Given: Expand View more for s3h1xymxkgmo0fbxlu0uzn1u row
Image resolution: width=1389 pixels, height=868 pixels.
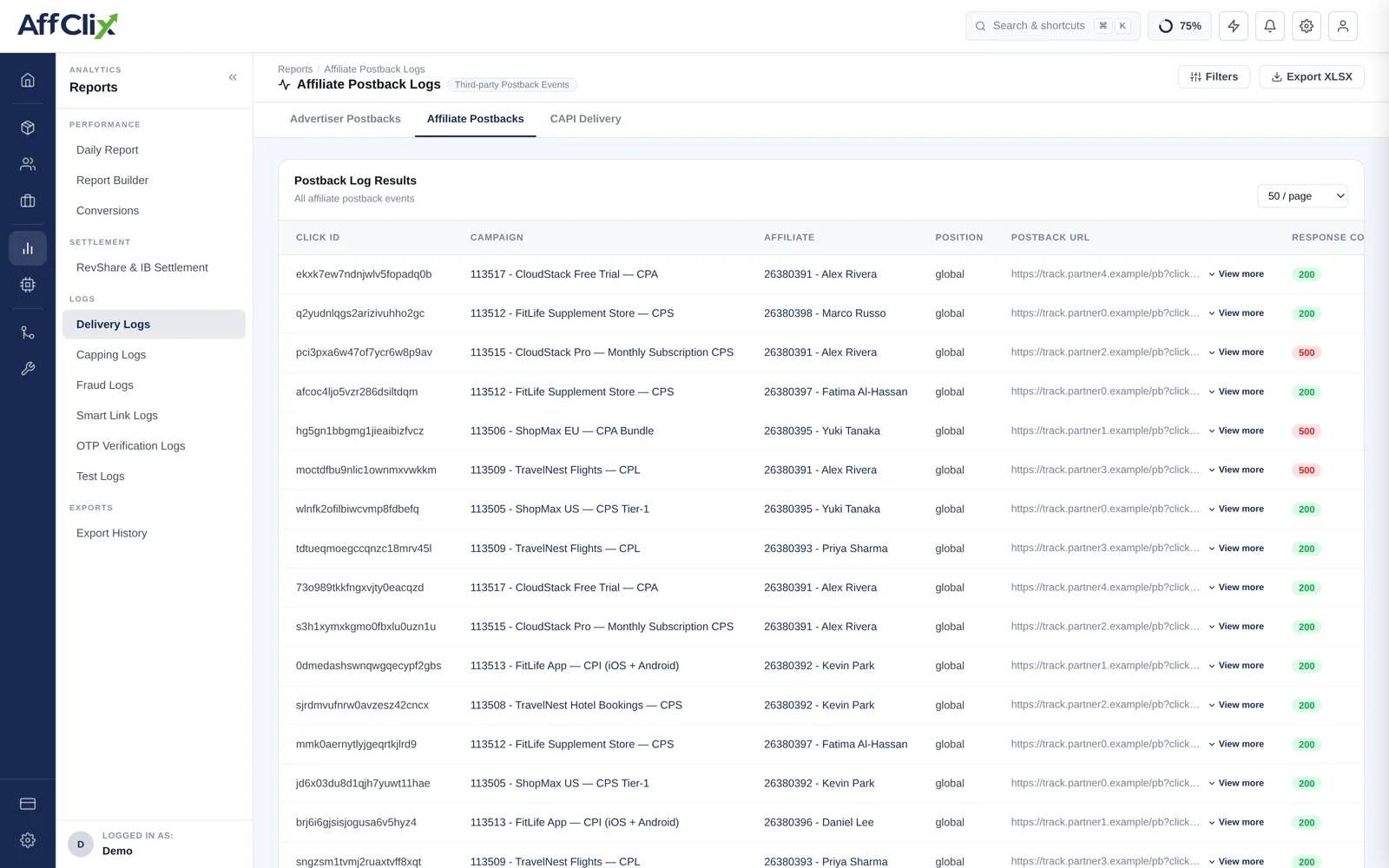Looking at the screenshot, I should point(1236,627).
